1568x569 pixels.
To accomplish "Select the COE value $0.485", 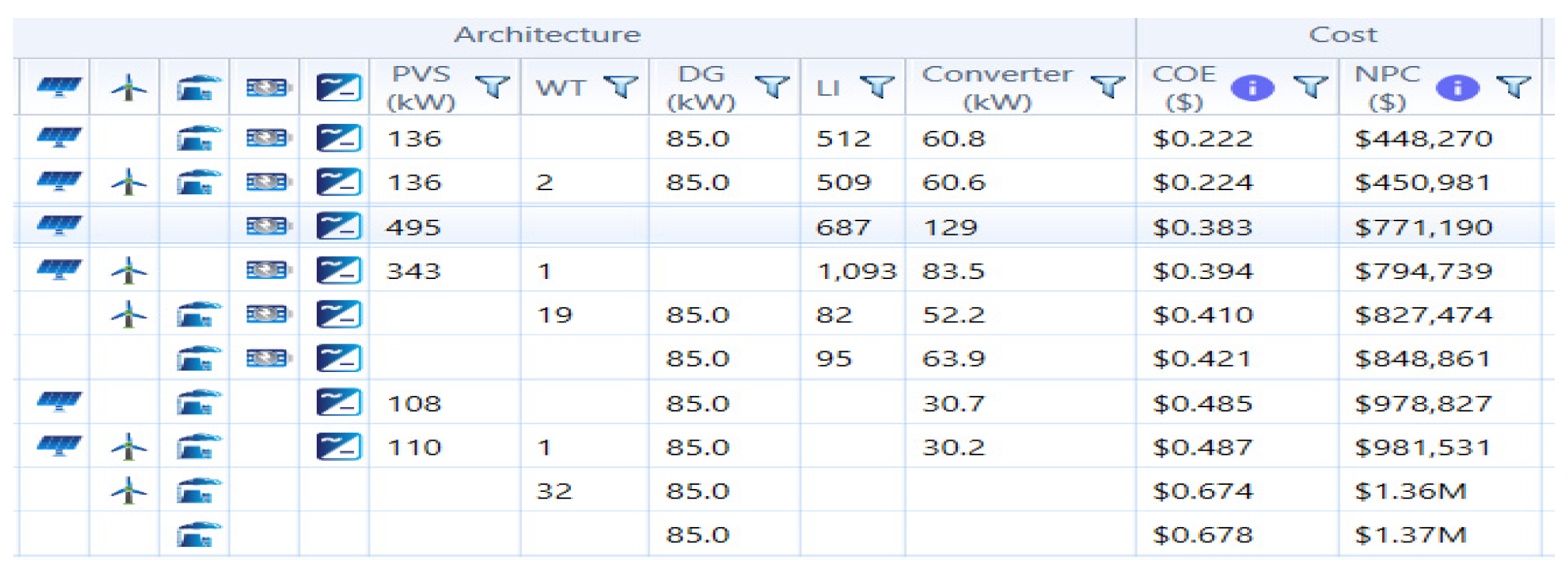I will [1202, 404].
